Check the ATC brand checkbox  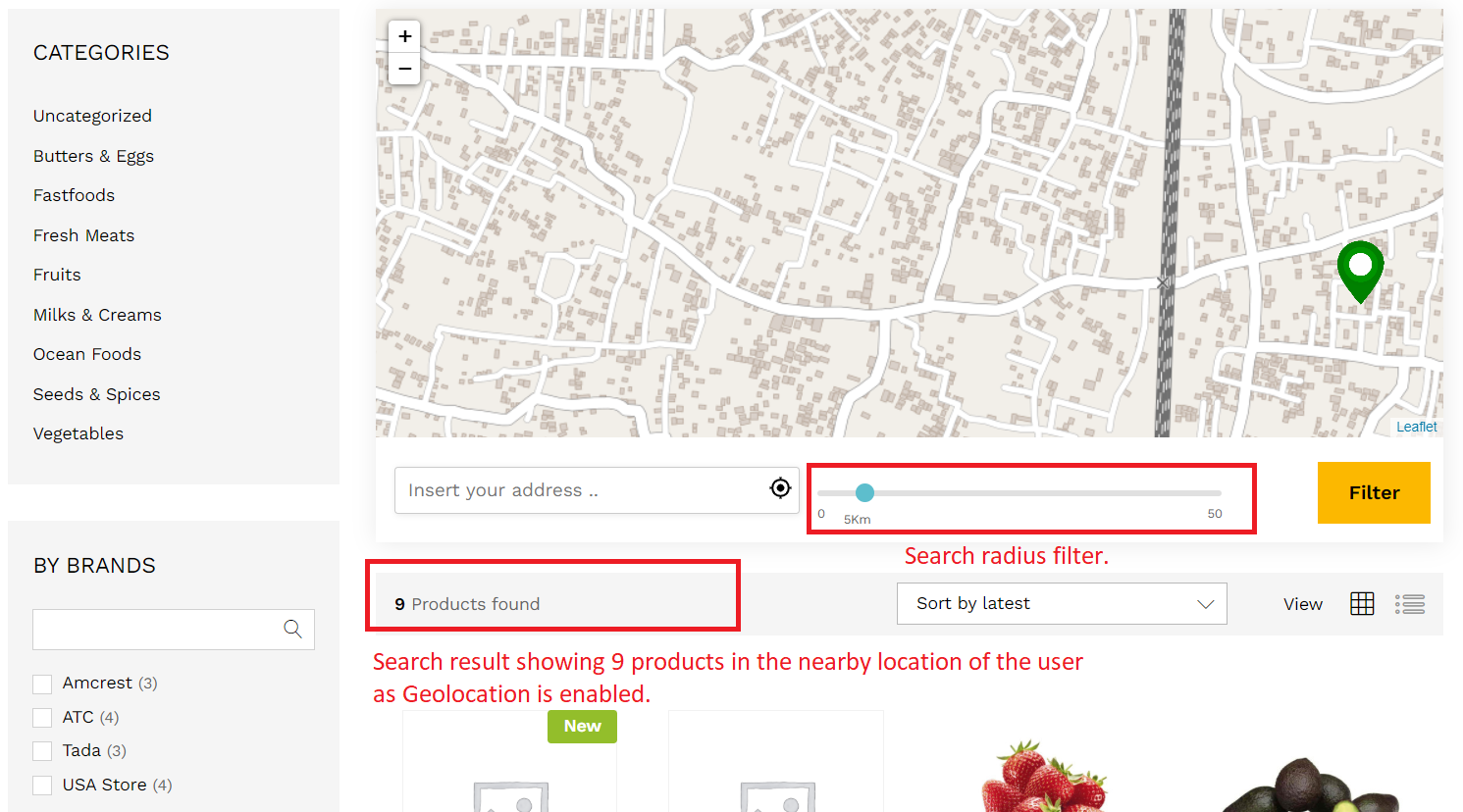[42, 717]
